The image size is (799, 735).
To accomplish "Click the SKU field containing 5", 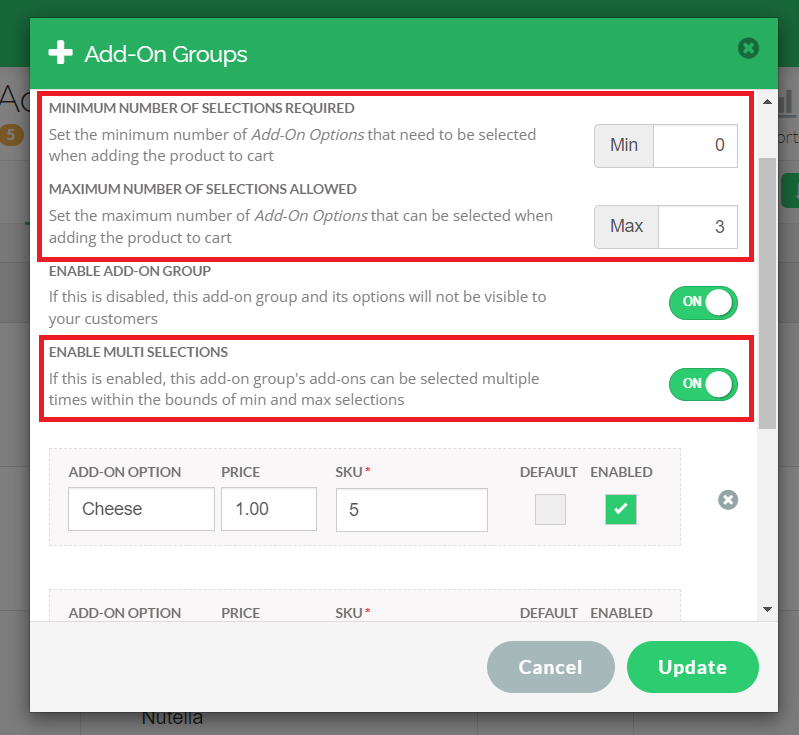I will [x=411, y=510].
